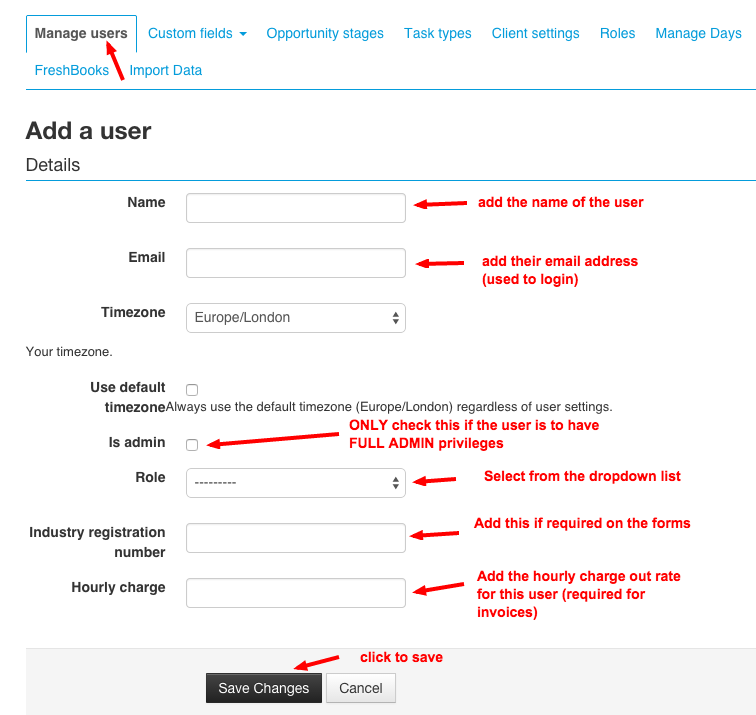The height and width of the screenshot is (715, 756).
Task: Open the Manage users tab
Action: pos(81,33)
